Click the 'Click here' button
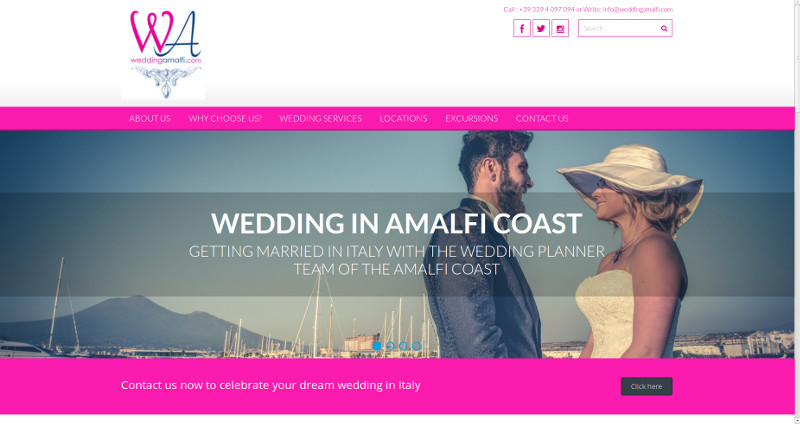 (x=646, y=386)
